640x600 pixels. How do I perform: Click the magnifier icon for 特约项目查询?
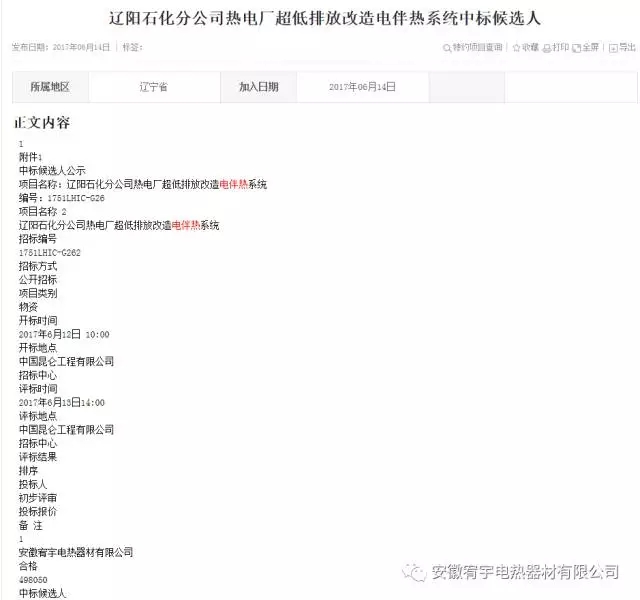click(447, 48)
